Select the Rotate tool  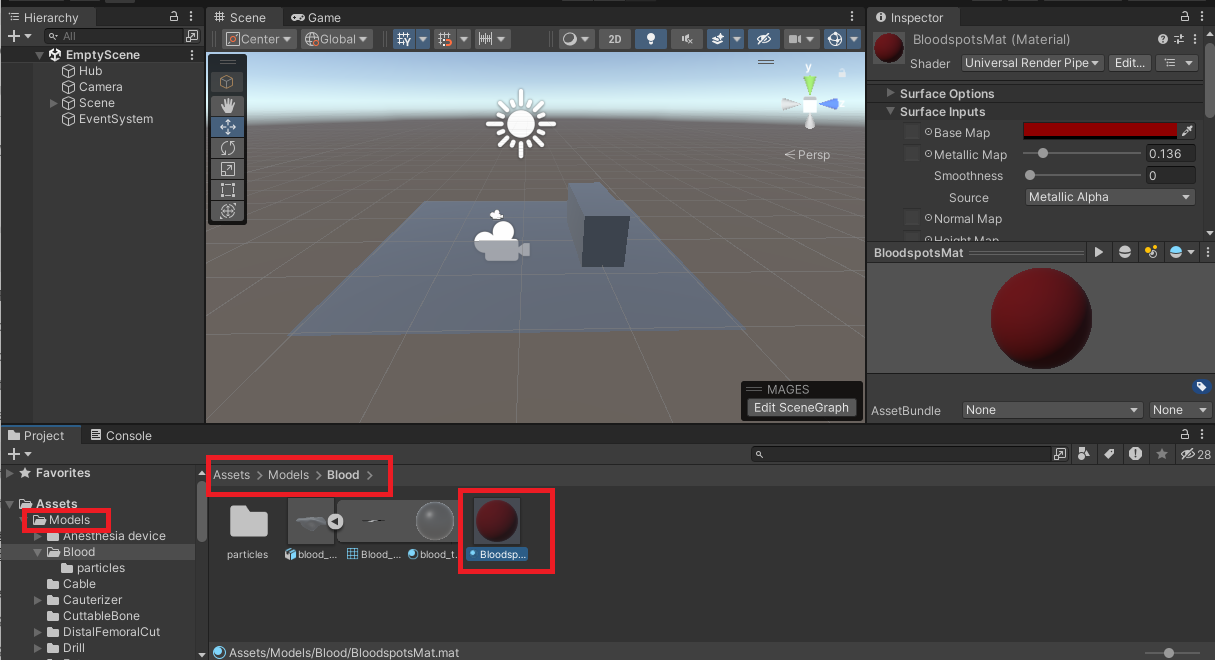click(x=227, y=148)
